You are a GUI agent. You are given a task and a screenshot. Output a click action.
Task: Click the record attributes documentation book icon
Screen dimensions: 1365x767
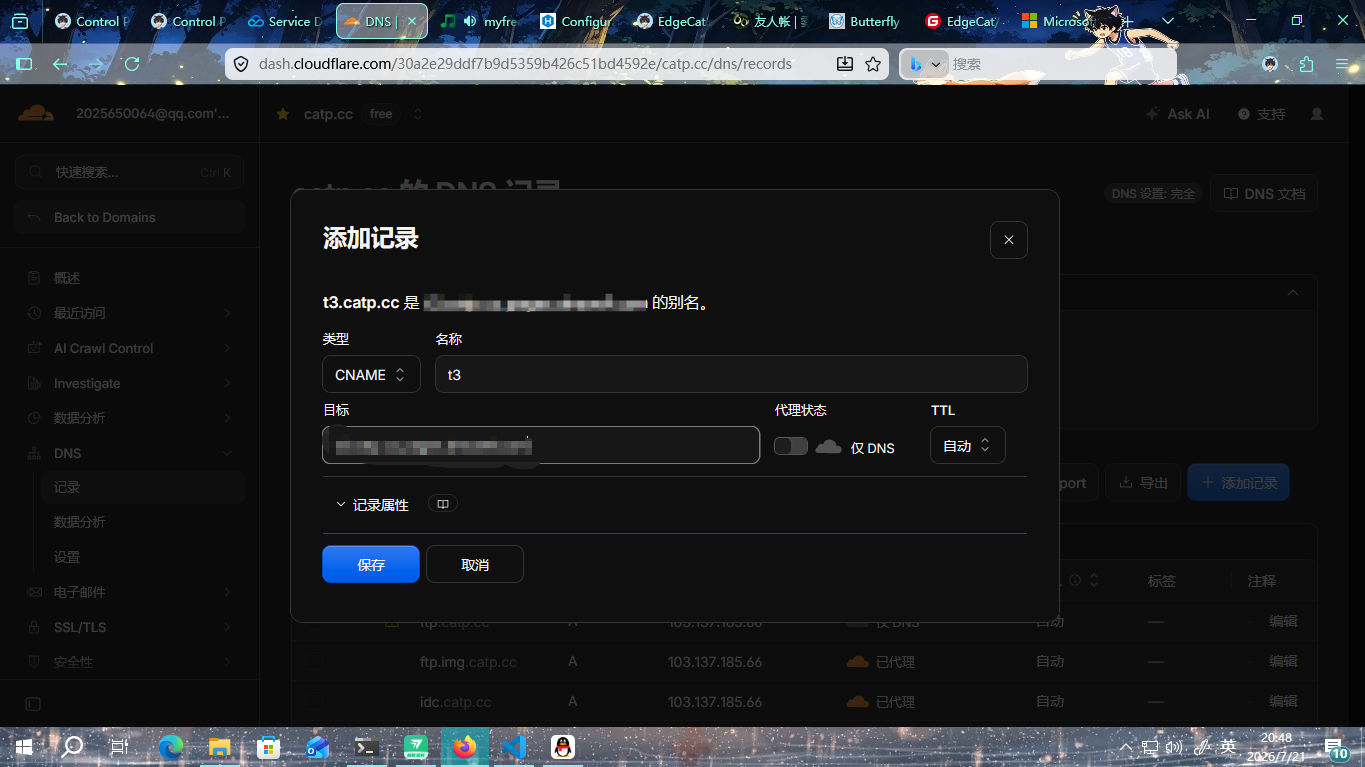tap(443, 504)
